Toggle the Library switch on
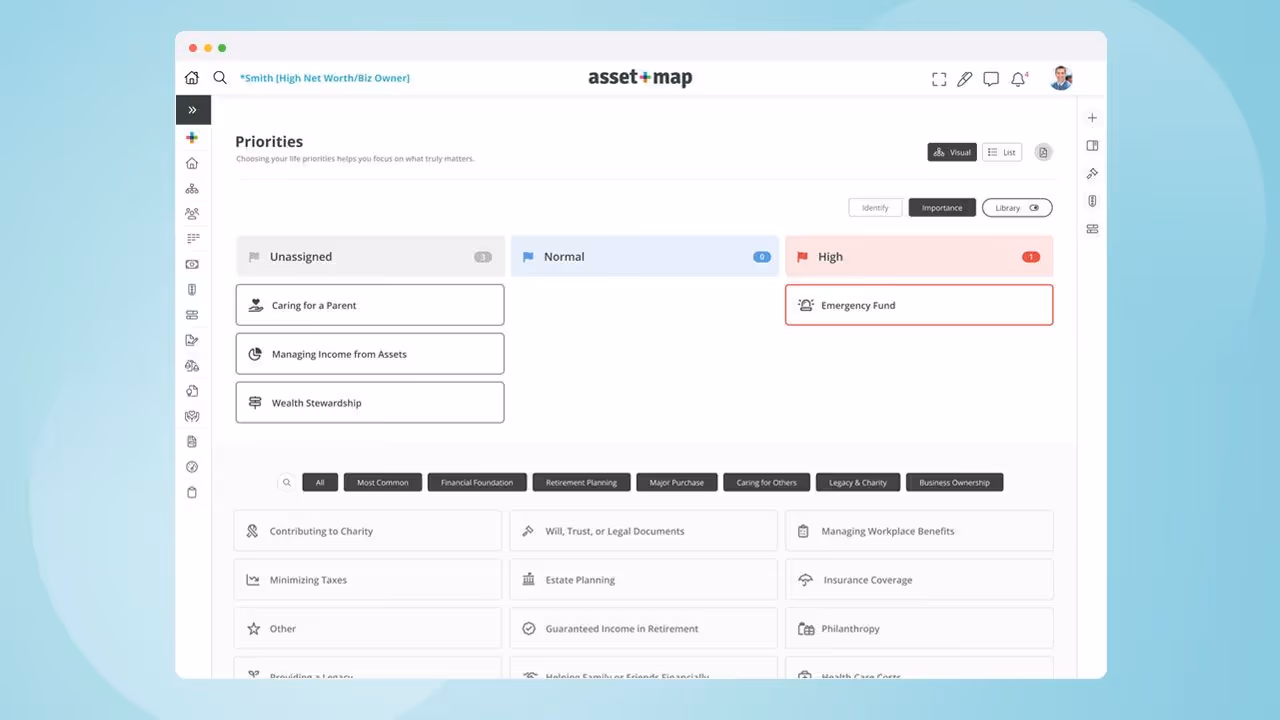Viewport: 1280px width, 720px height. pos(1034,207)
